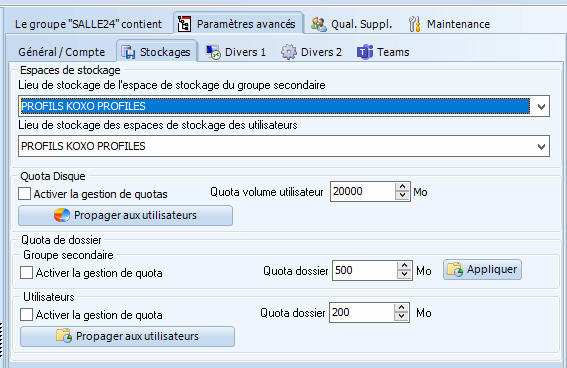Select the Stockages sub-tab

tap(157, 52)
